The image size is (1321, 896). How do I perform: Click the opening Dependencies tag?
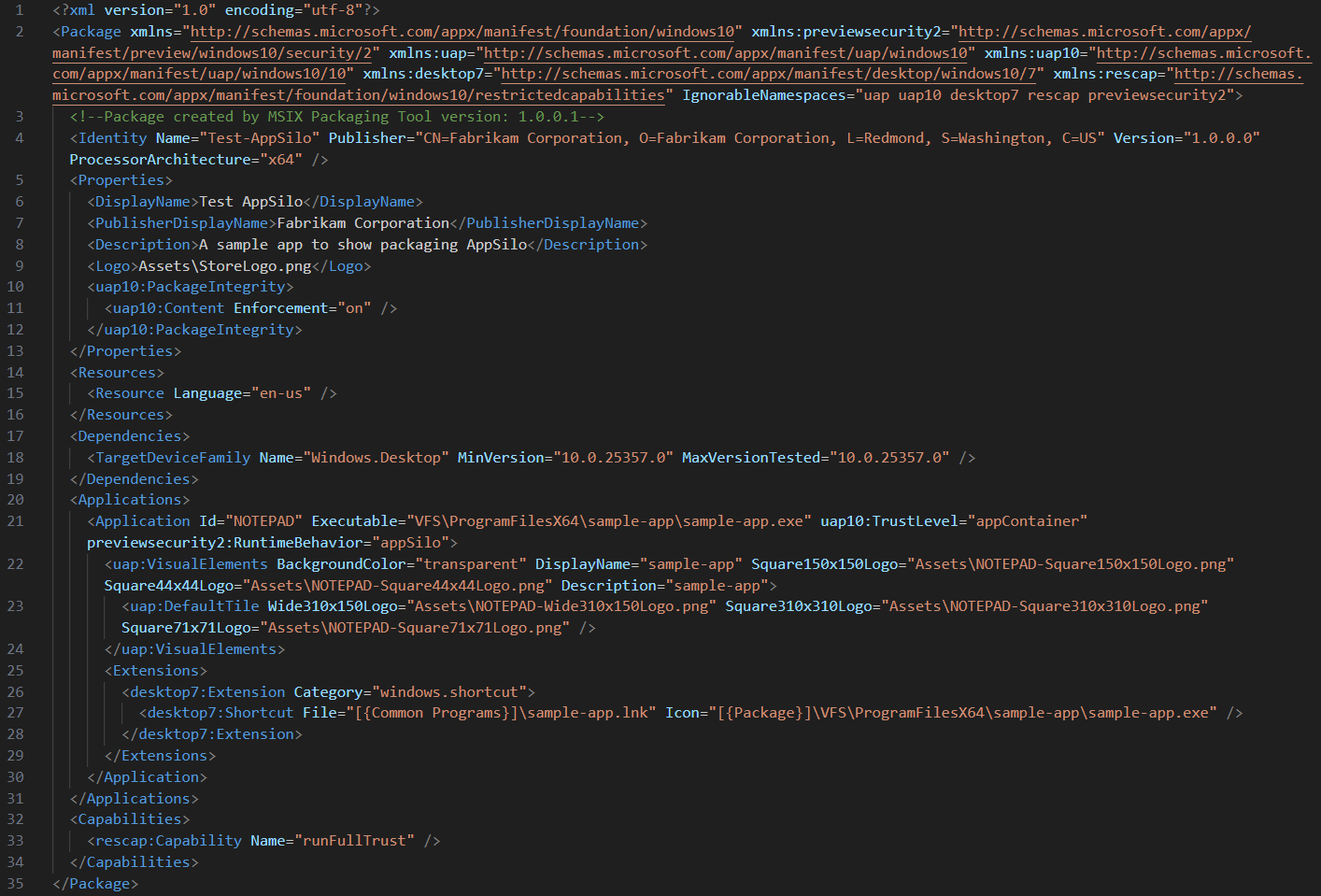(x=129, y=436)
